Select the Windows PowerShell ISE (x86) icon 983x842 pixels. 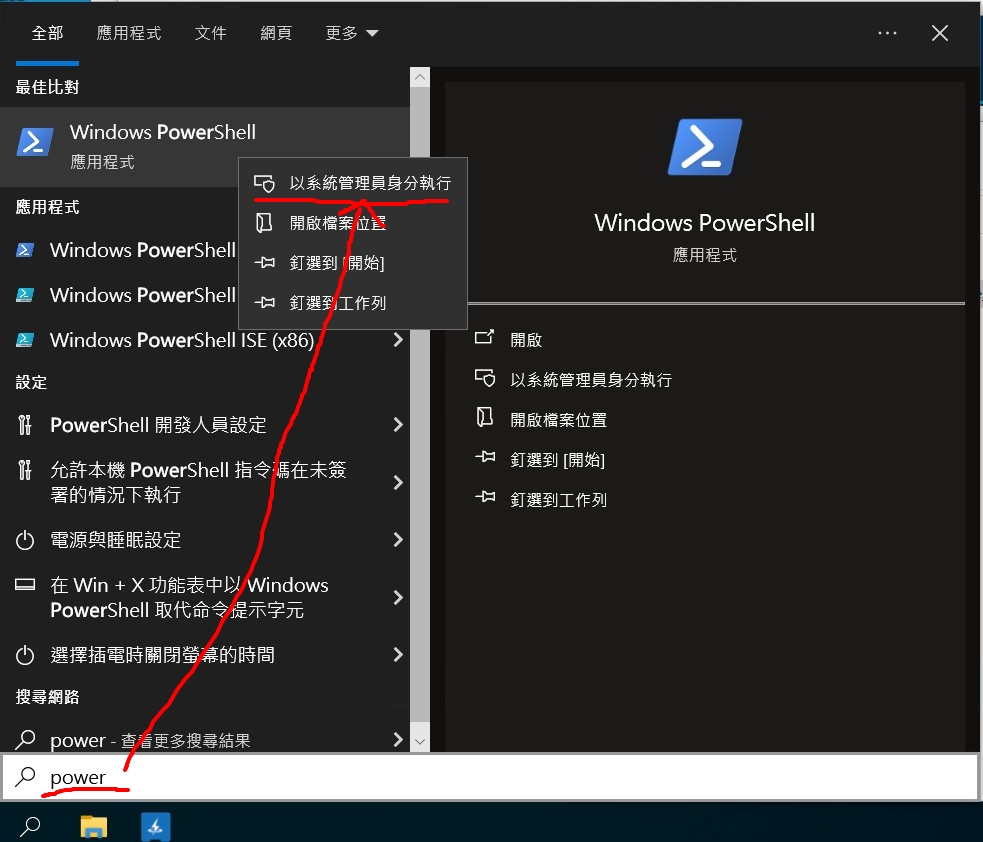click(24, 340)
